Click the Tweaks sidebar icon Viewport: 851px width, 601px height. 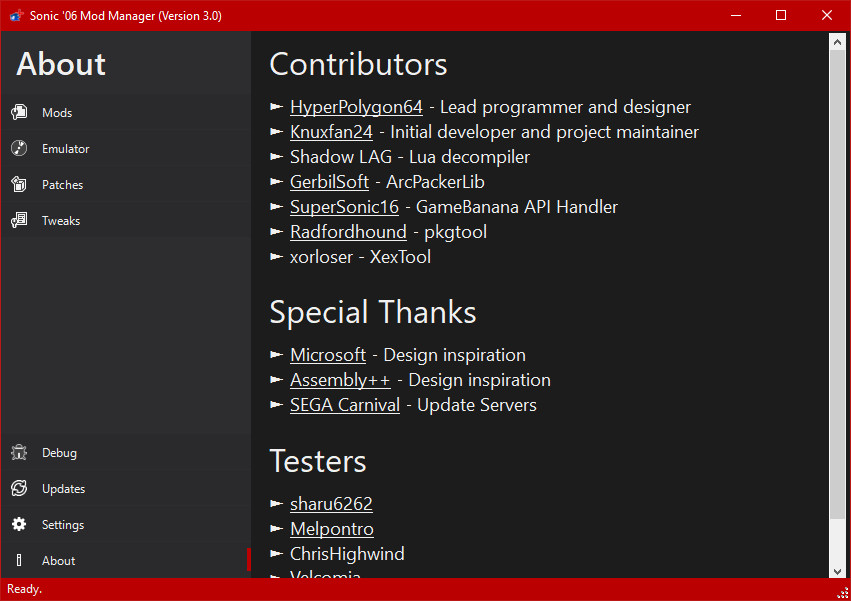click(21, 220)
